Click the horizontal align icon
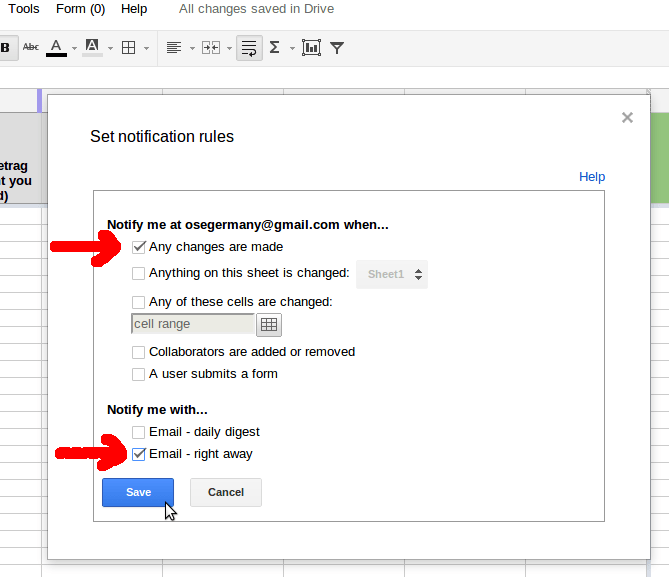Viewport: 669px width, 577px height. click(174, 47)
